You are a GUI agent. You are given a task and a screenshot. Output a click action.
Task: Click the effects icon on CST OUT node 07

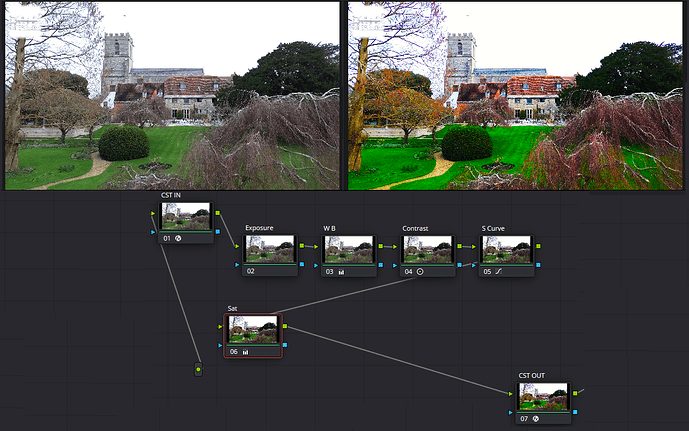point(537,418)
